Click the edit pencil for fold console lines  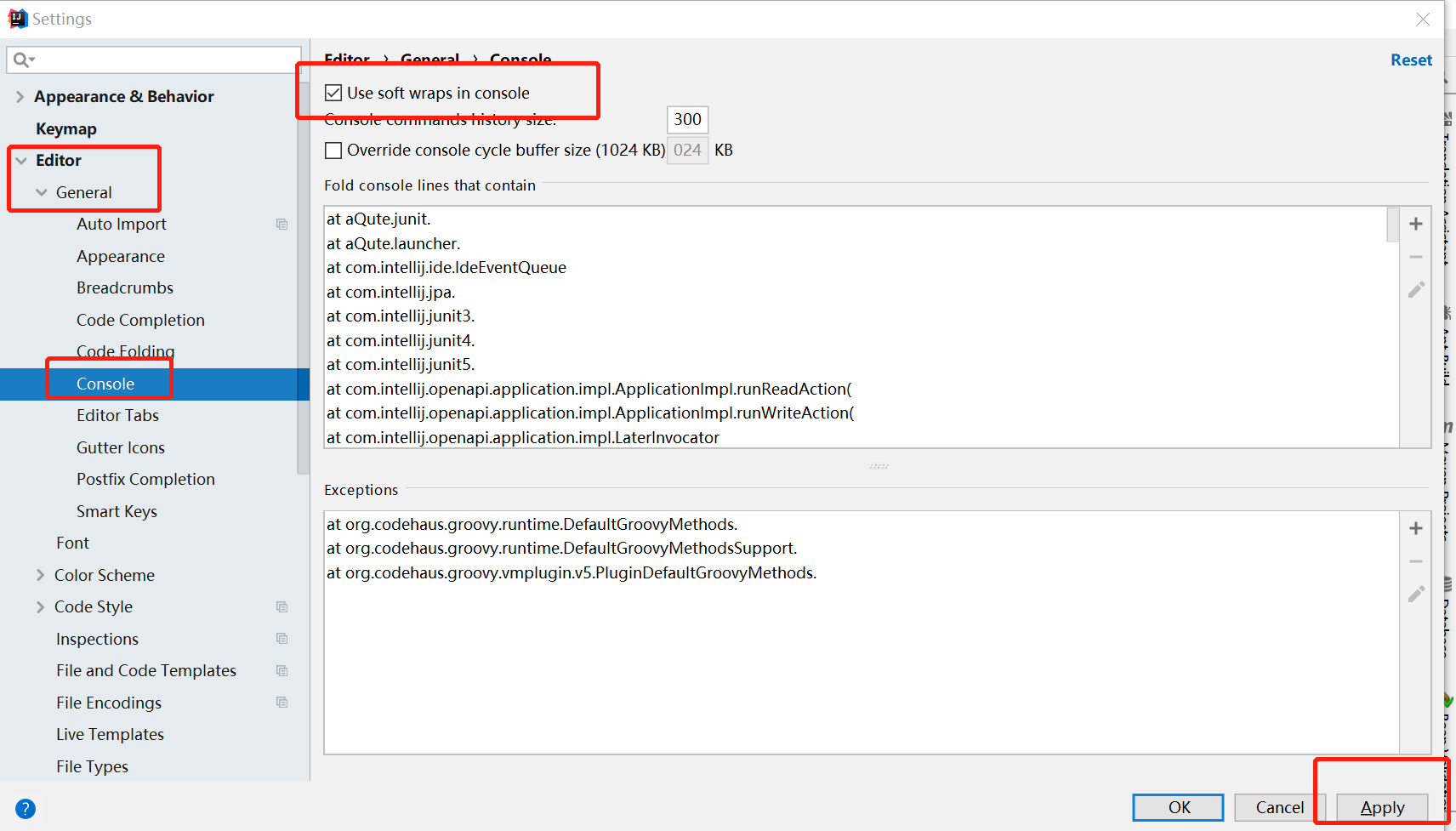[1416, 290]
